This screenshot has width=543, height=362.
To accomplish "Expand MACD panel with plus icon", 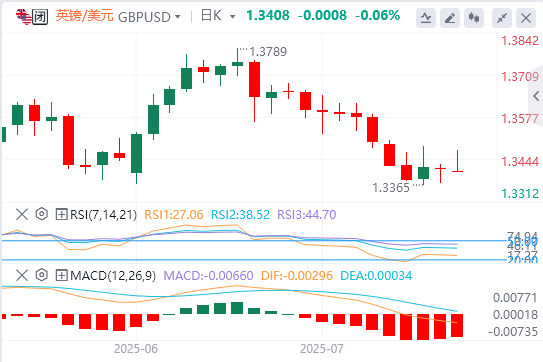I will click(61, 275).
